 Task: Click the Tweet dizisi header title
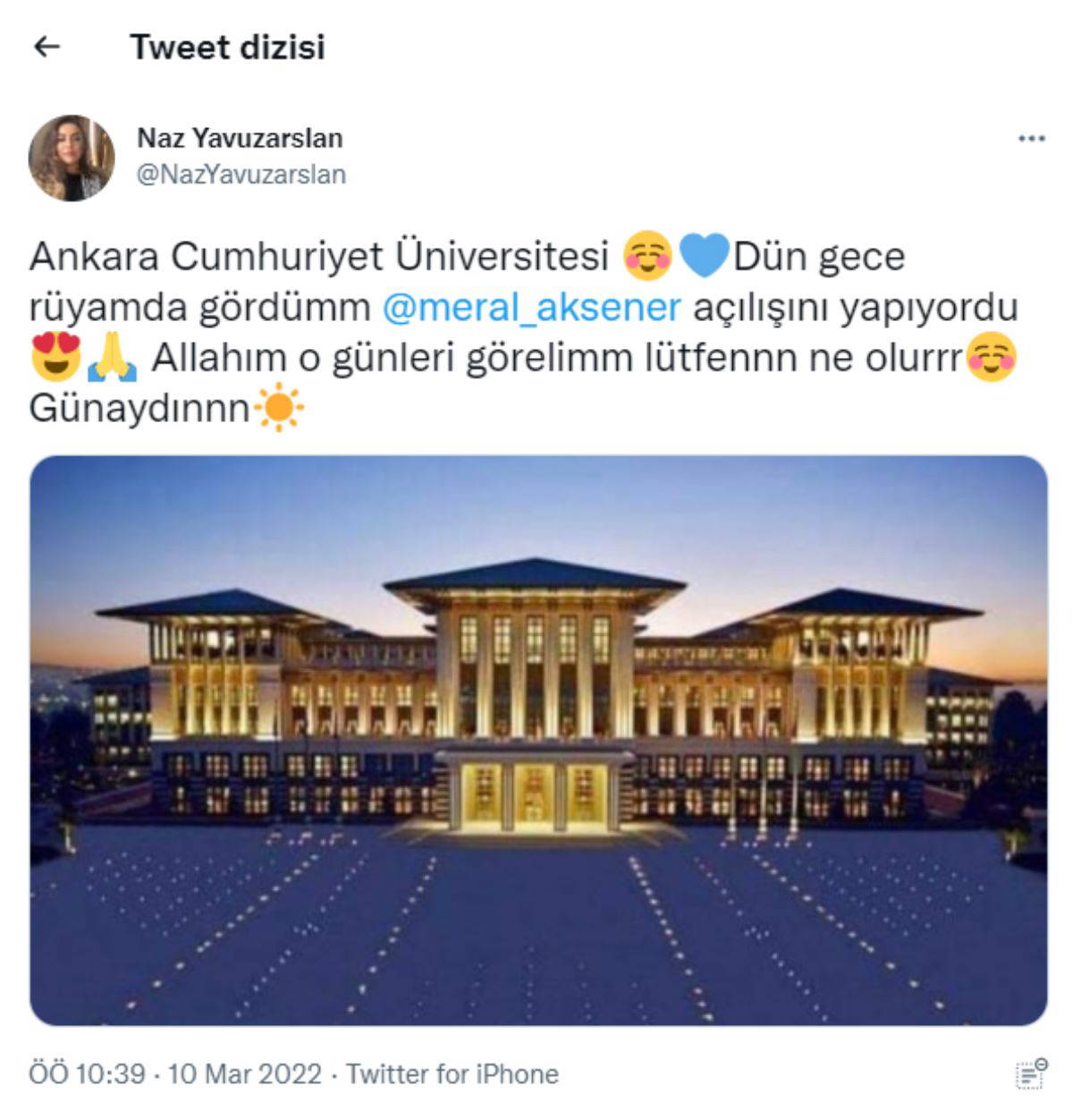click(227, 47)
